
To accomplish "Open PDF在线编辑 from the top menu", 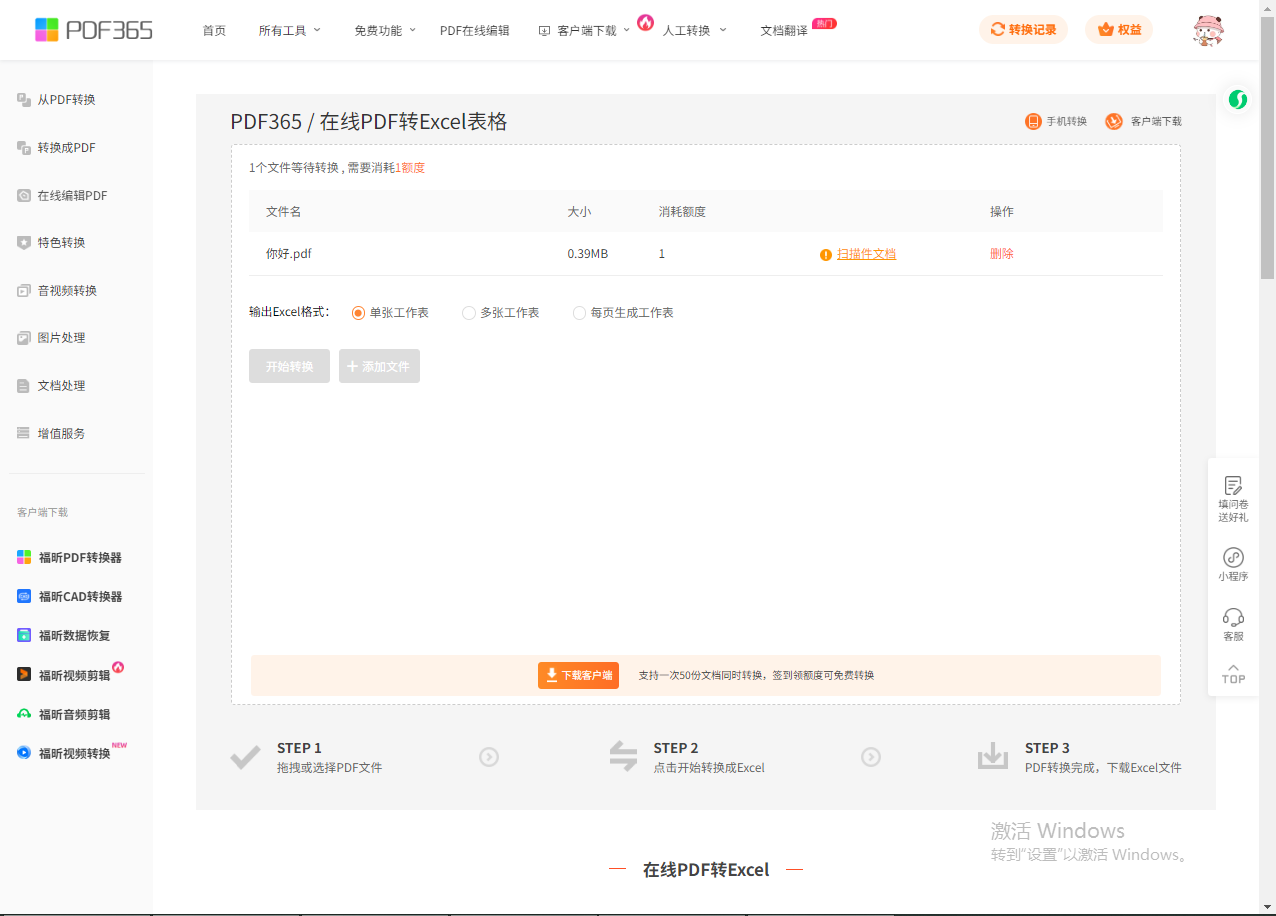I will (474, 30).
